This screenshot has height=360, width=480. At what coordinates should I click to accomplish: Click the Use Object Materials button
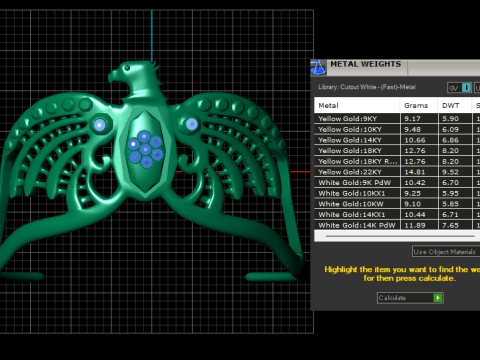(x=446, y=252)
